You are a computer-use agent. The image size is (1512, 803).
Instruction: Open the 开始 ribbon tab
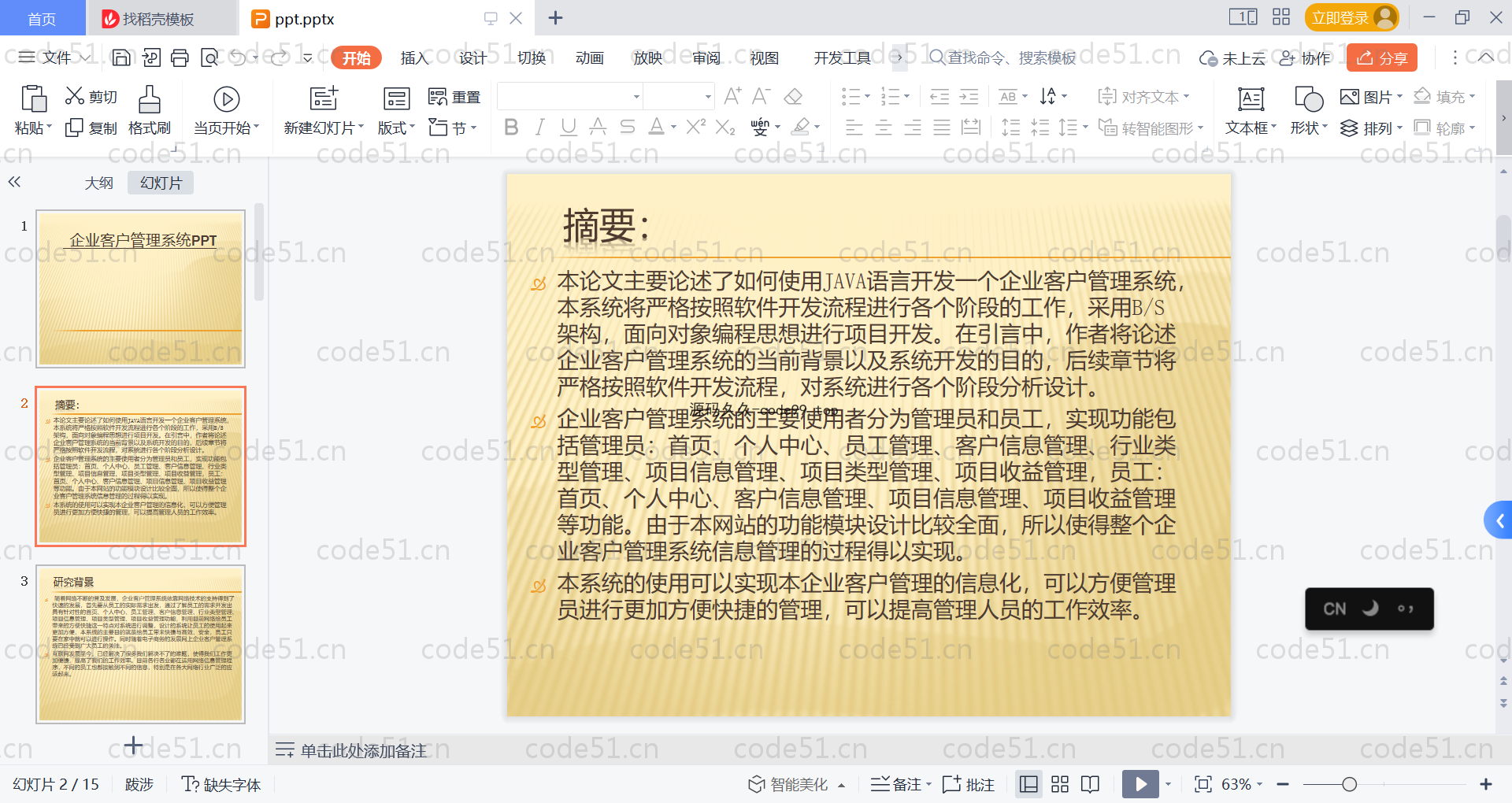(x=356, y=57)
